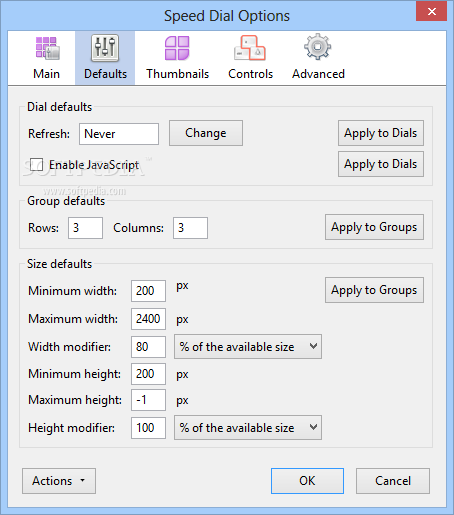Apply rows and columns to Groups
Viewport: 454px width, 515px height.
[x=374, y=227]
